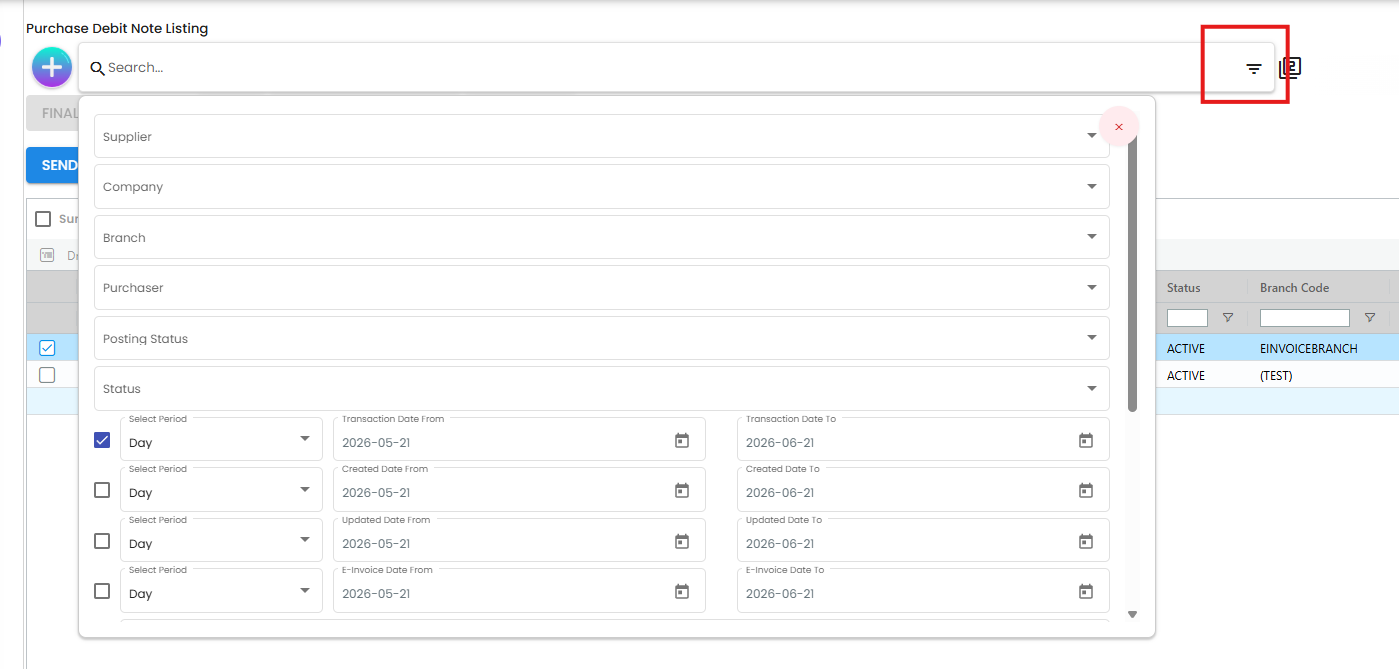The height and width of the screenshot is (669, 1399).
Task: Click the grey FINAL button
Action: pos(53,113)
